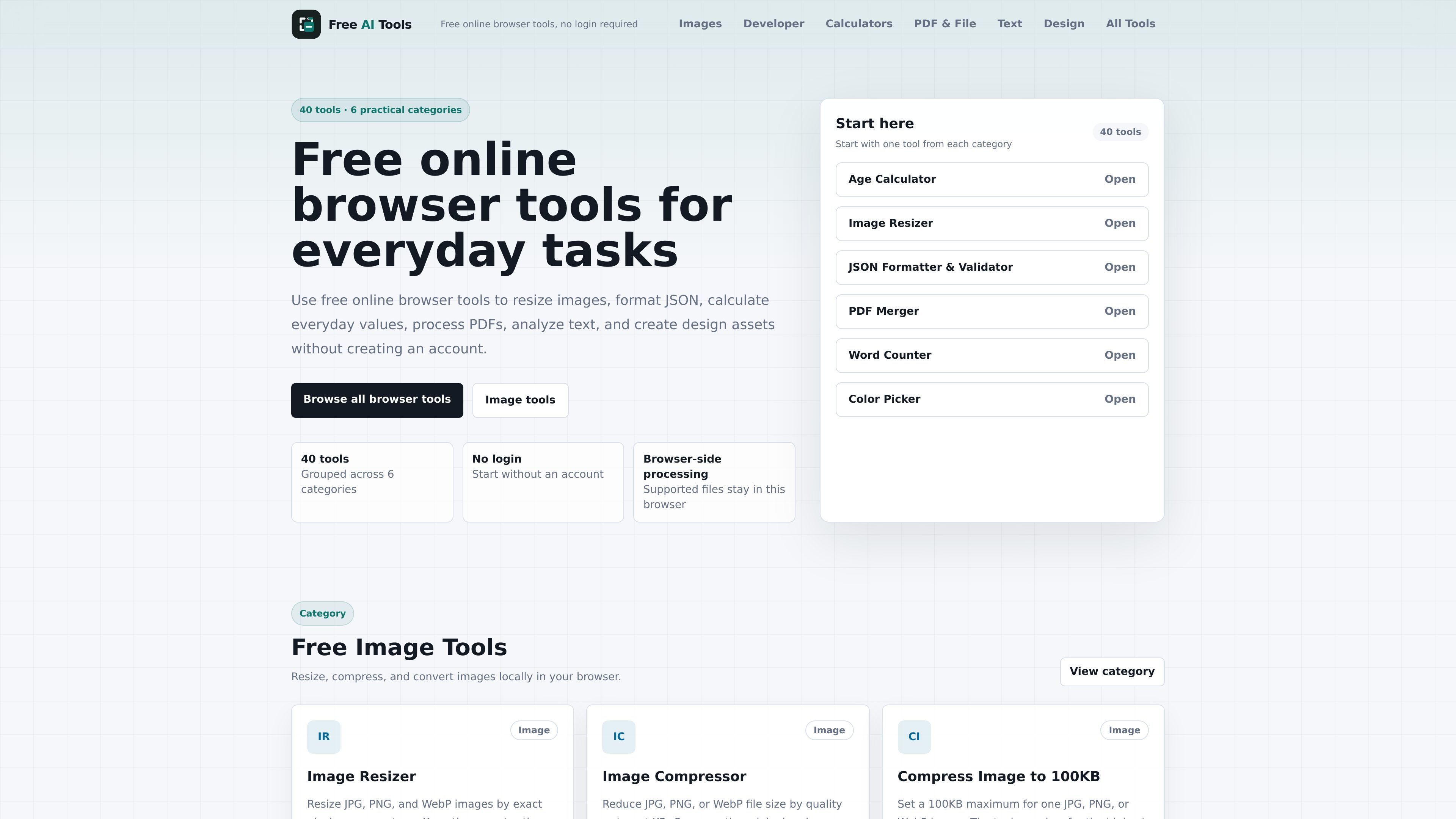
Task: Click the Image tag on Compress Image card
Action: (1124, 730)
